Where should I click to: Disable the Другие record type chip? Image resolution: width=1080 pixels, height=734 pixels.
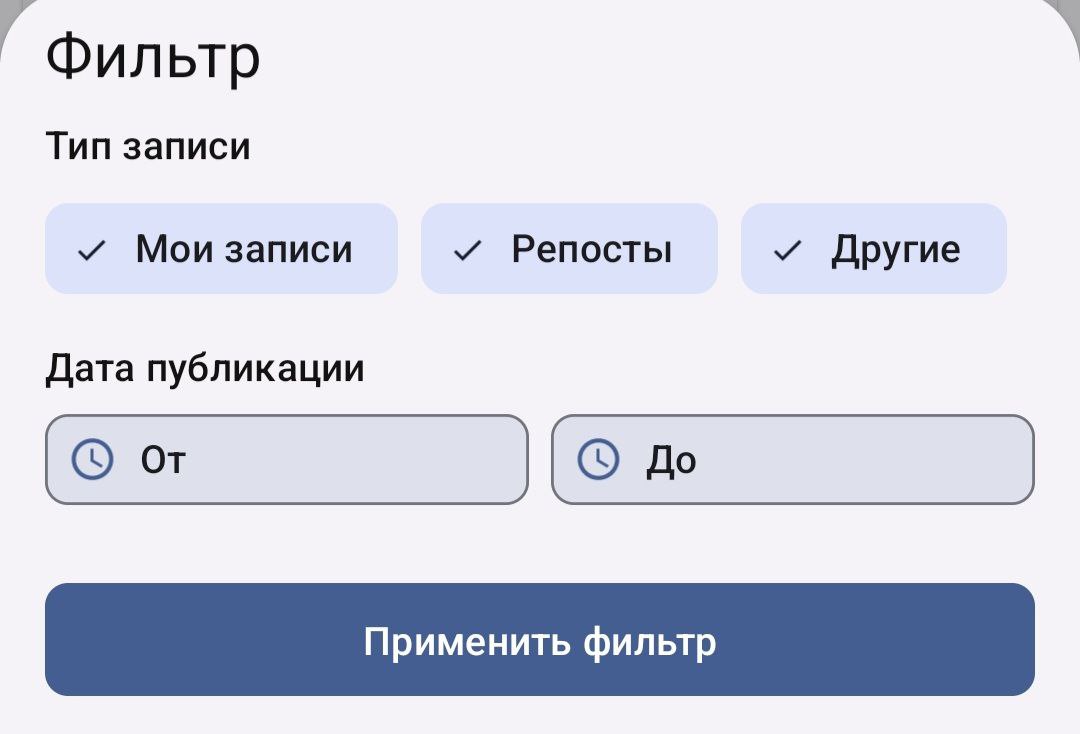click(873, 249)
